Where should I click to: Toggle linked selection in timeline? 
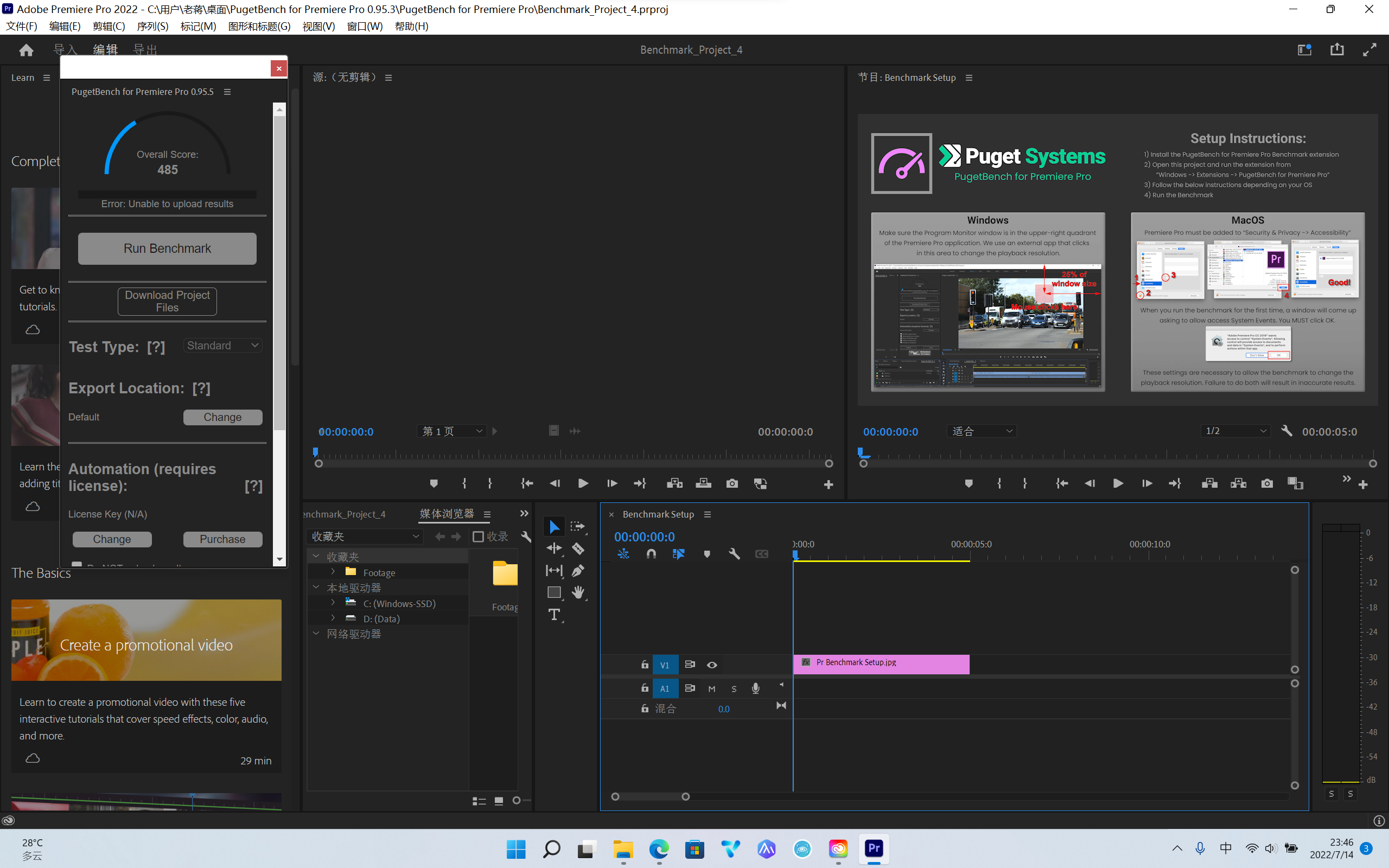[678, 554]
